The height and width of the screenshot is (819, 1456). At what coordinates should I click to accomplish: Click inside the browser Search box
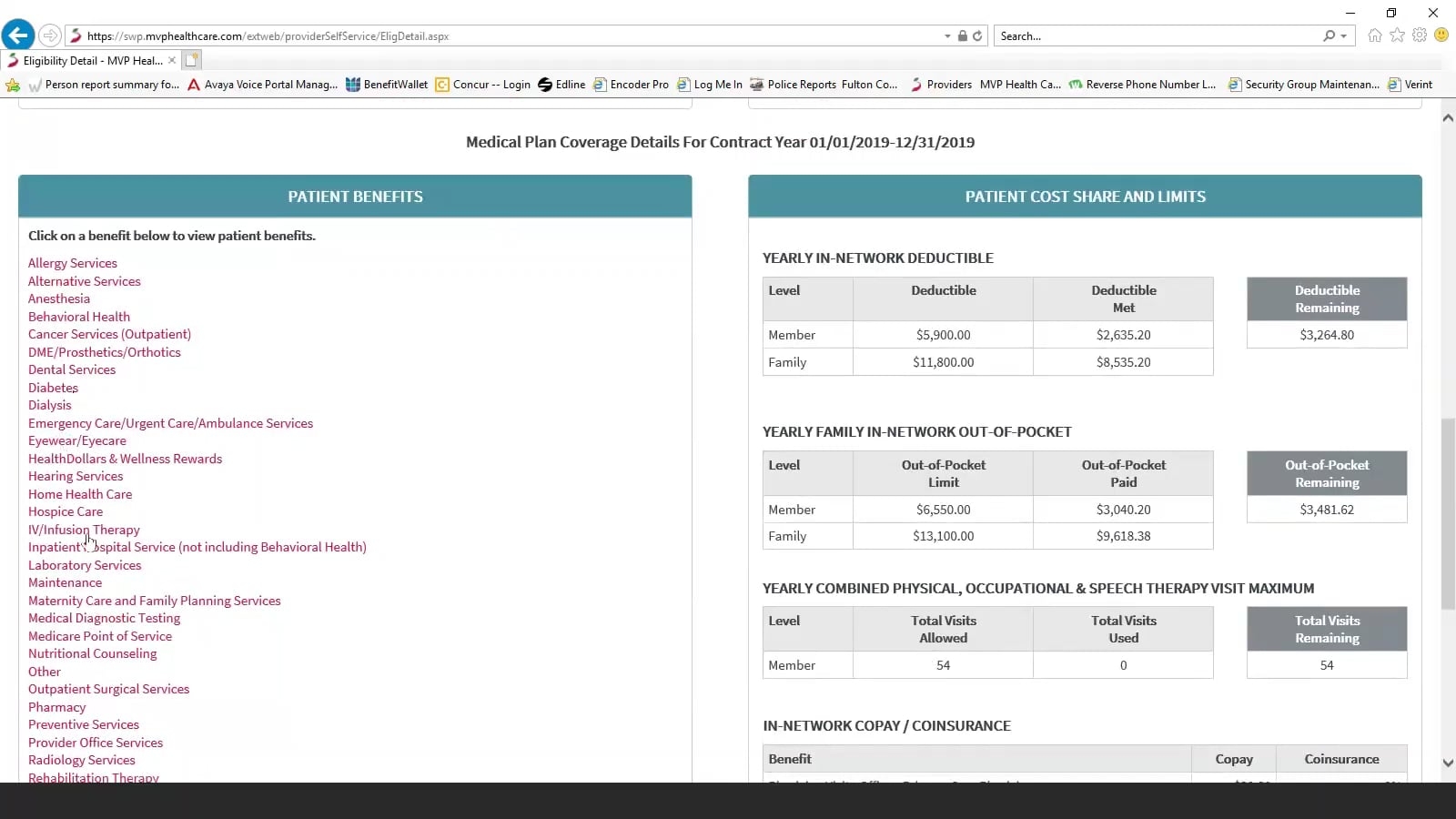click(x=1156, y=36)
